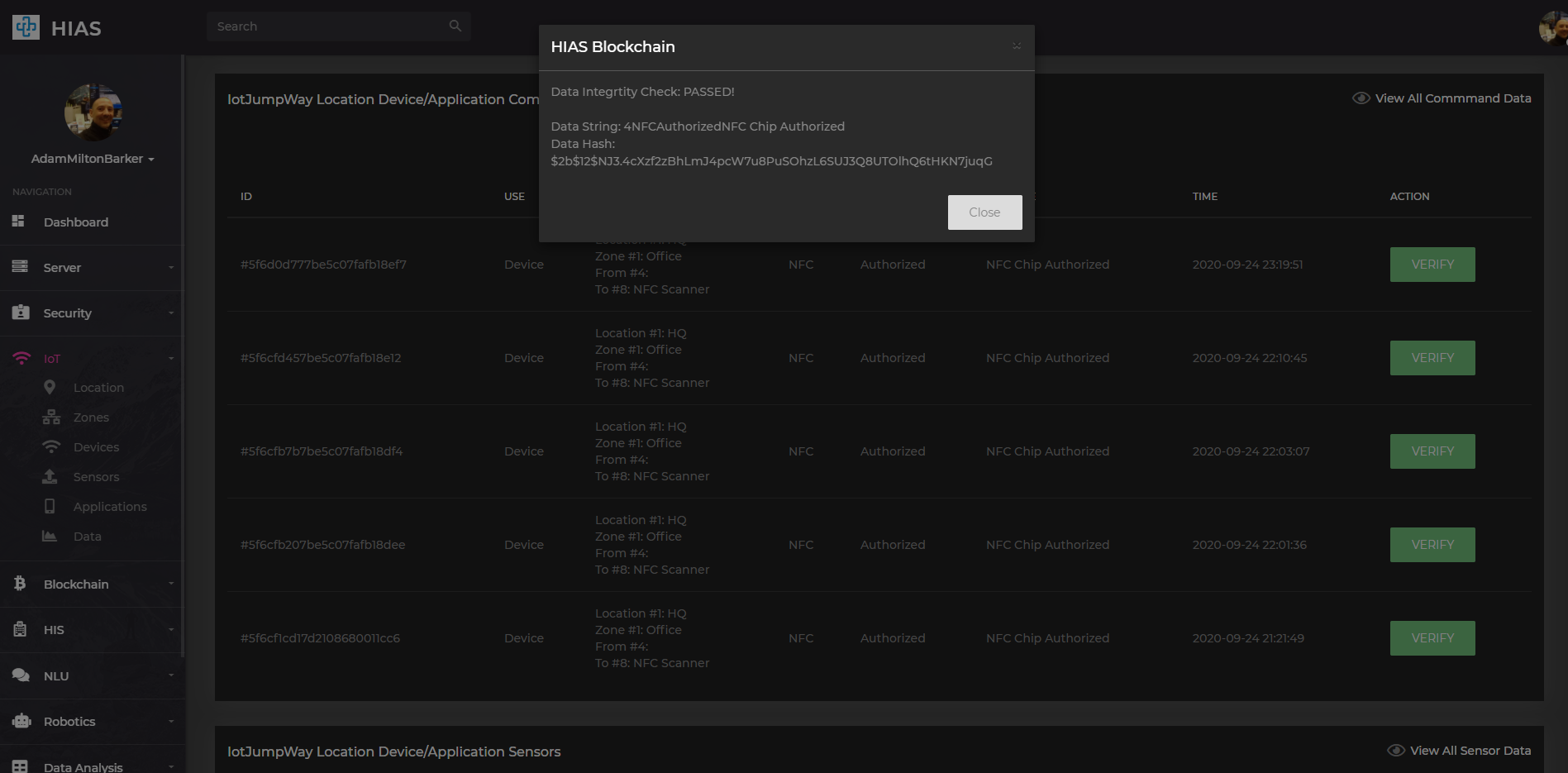Click the HIAS brand title
Viewport: 1568px width, 773px height.
point(76,29)
